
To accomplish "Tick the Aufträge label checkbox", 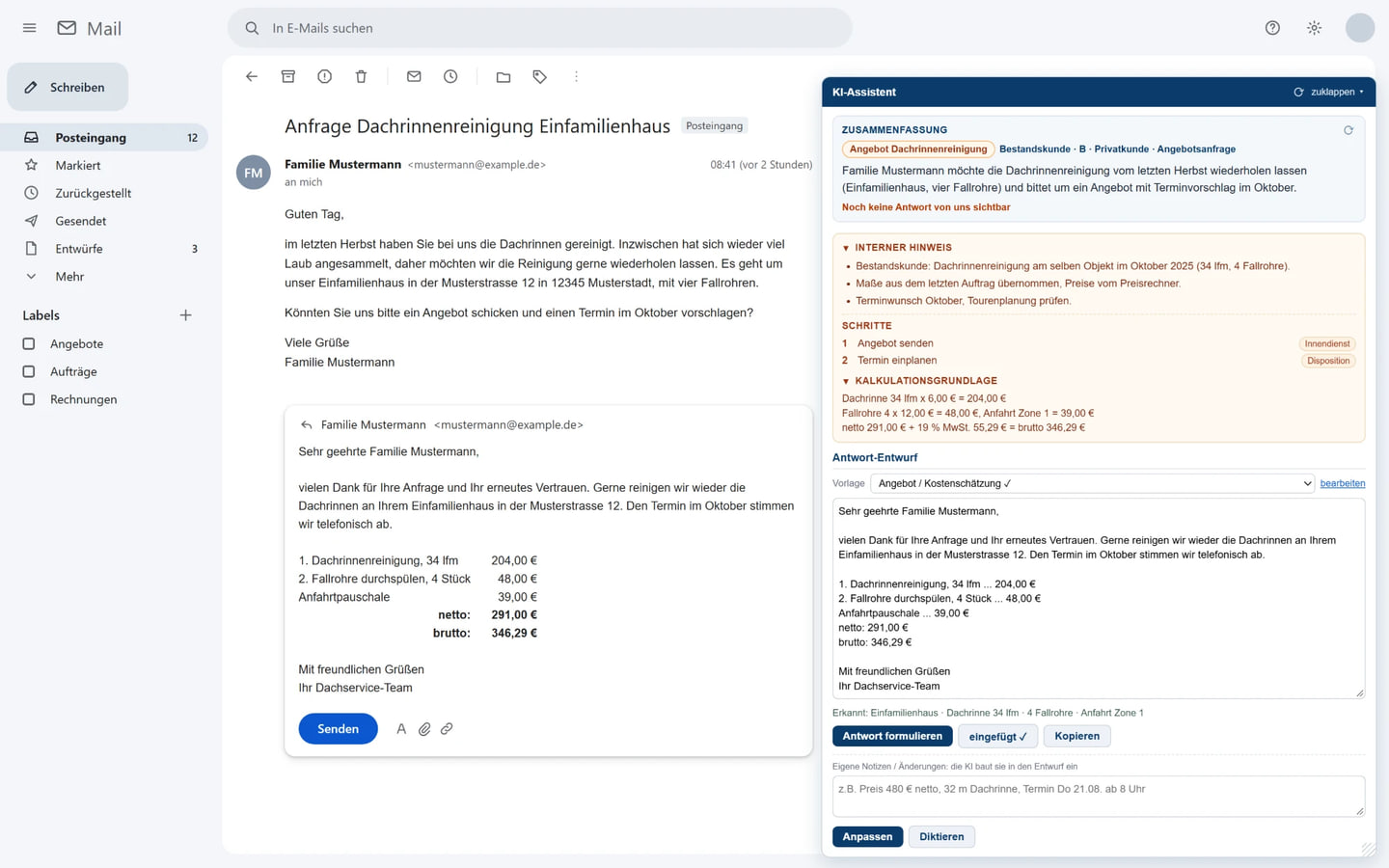I will 29,371.
